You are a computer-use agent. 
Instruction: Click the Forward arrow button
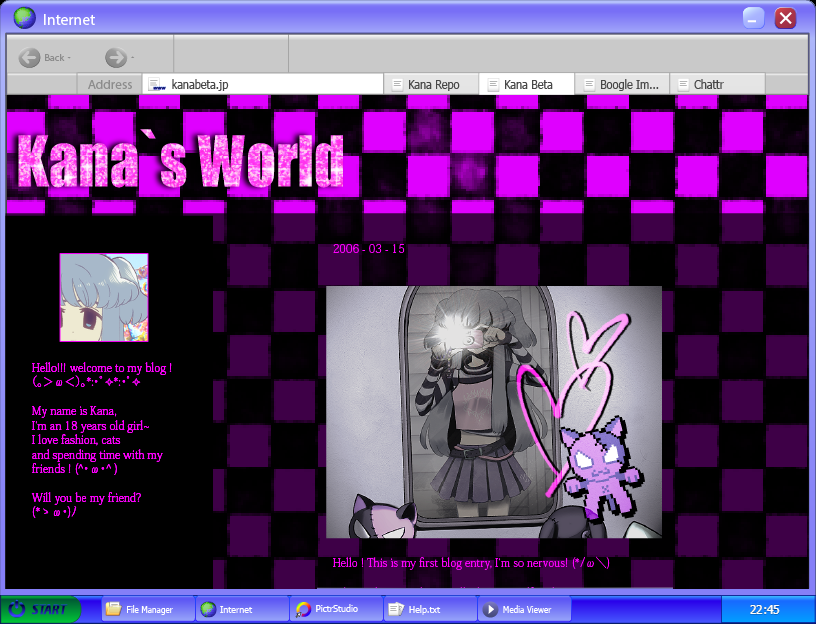[116, 57]
